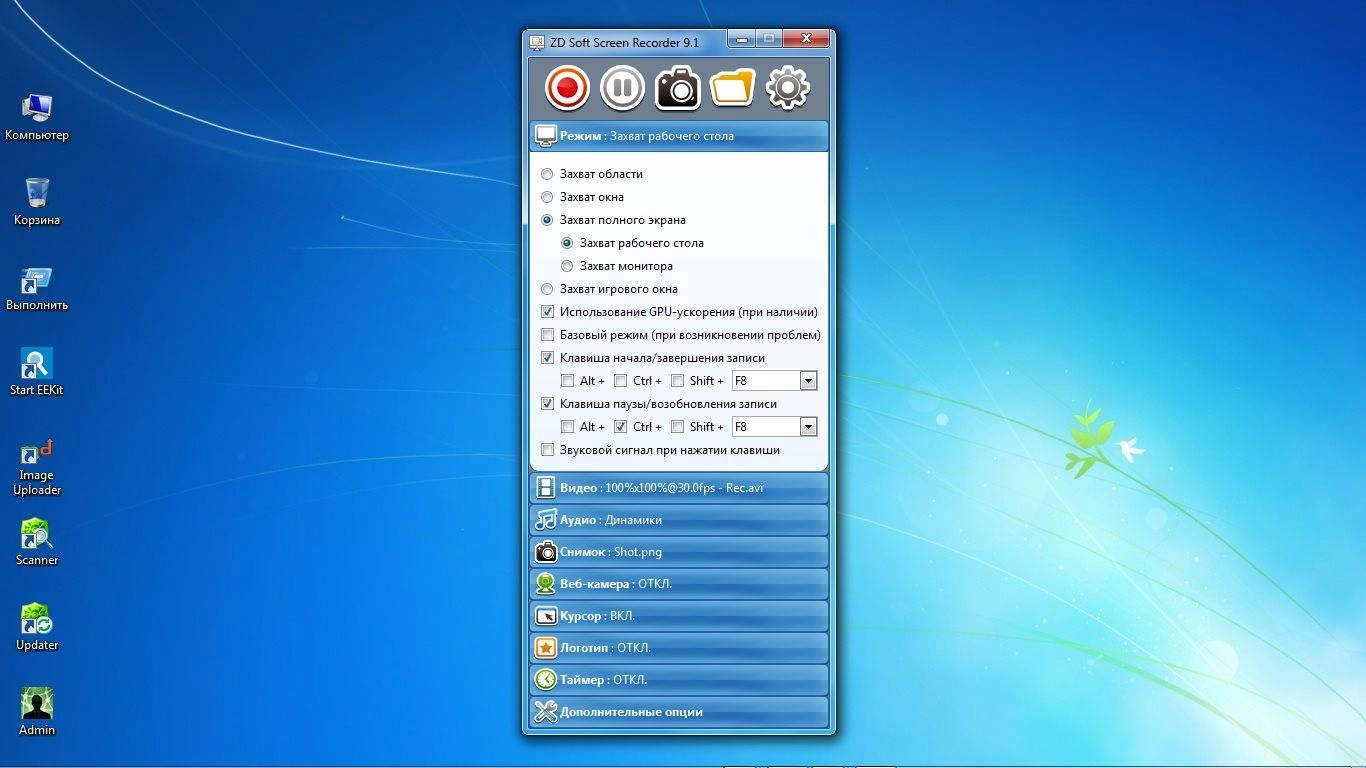The height and width of the screenshot is (768, 1366).
Task: Expand the Веб-камера section
Action: 679,584
